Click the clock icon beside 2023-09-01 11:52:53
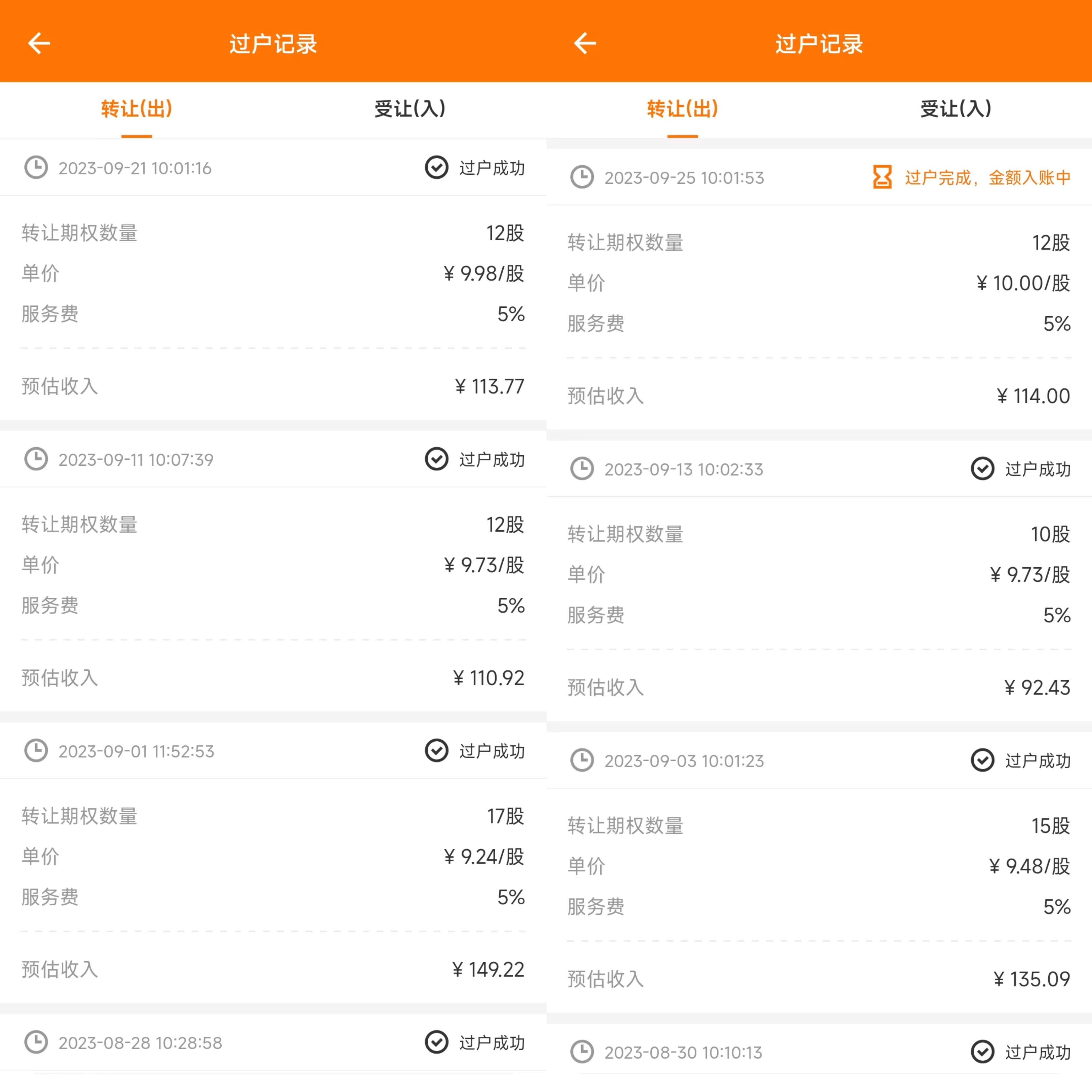This screenshot has height=1092, width=1092. 36,750
